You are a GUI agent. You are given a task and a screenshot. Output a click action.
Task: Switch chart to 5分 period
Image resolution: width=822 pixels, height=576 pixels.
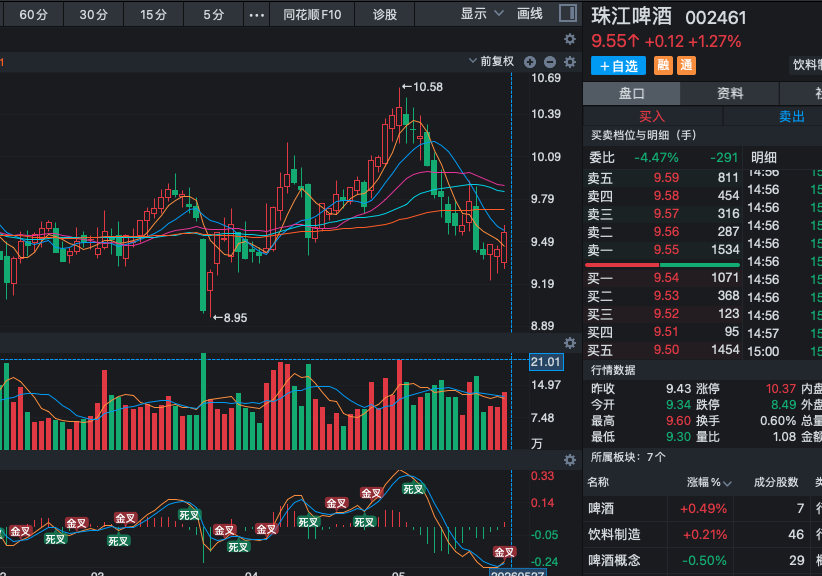pyautogui.click(x=213, y=14)
